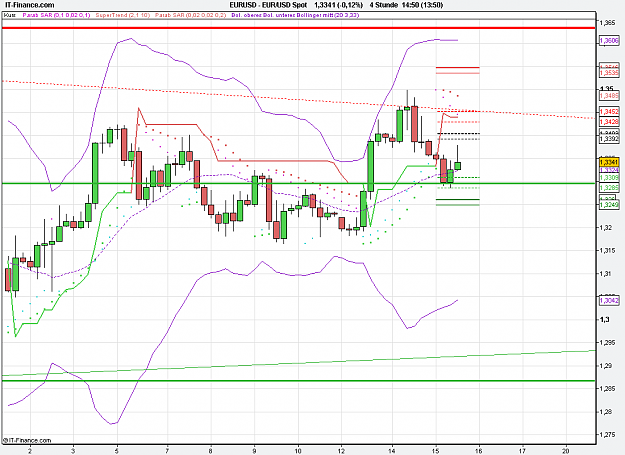The width and height of the screenshot is (625, 455).
Task: Click the 1,315 price axis label
Action: pyautogui.click(x=607, y=251)
